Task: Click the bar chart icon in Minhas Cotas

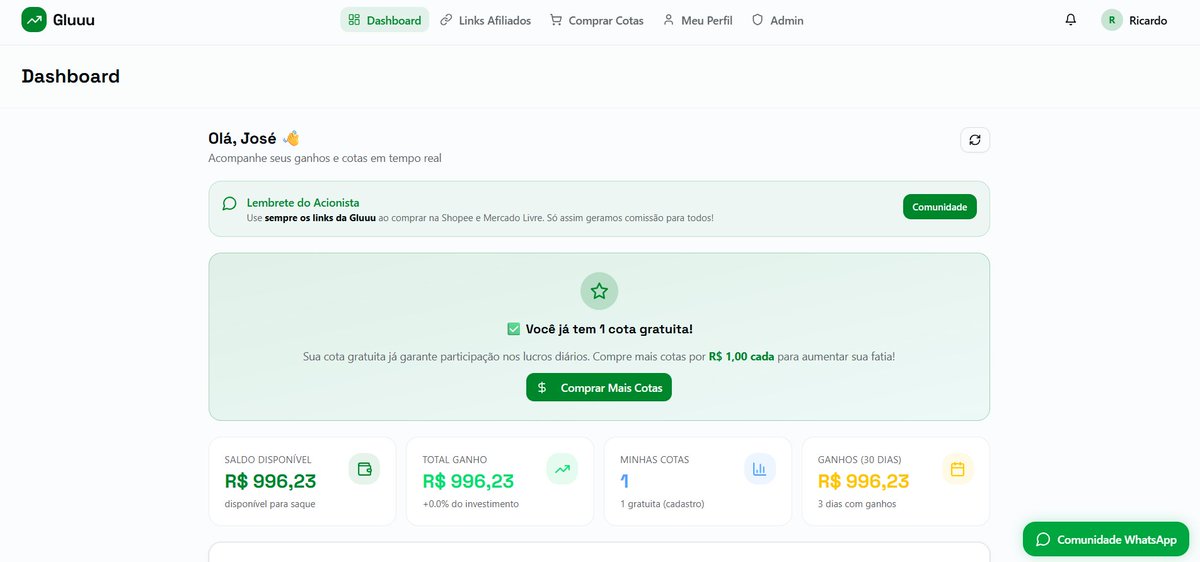Action: click(760, 469)
